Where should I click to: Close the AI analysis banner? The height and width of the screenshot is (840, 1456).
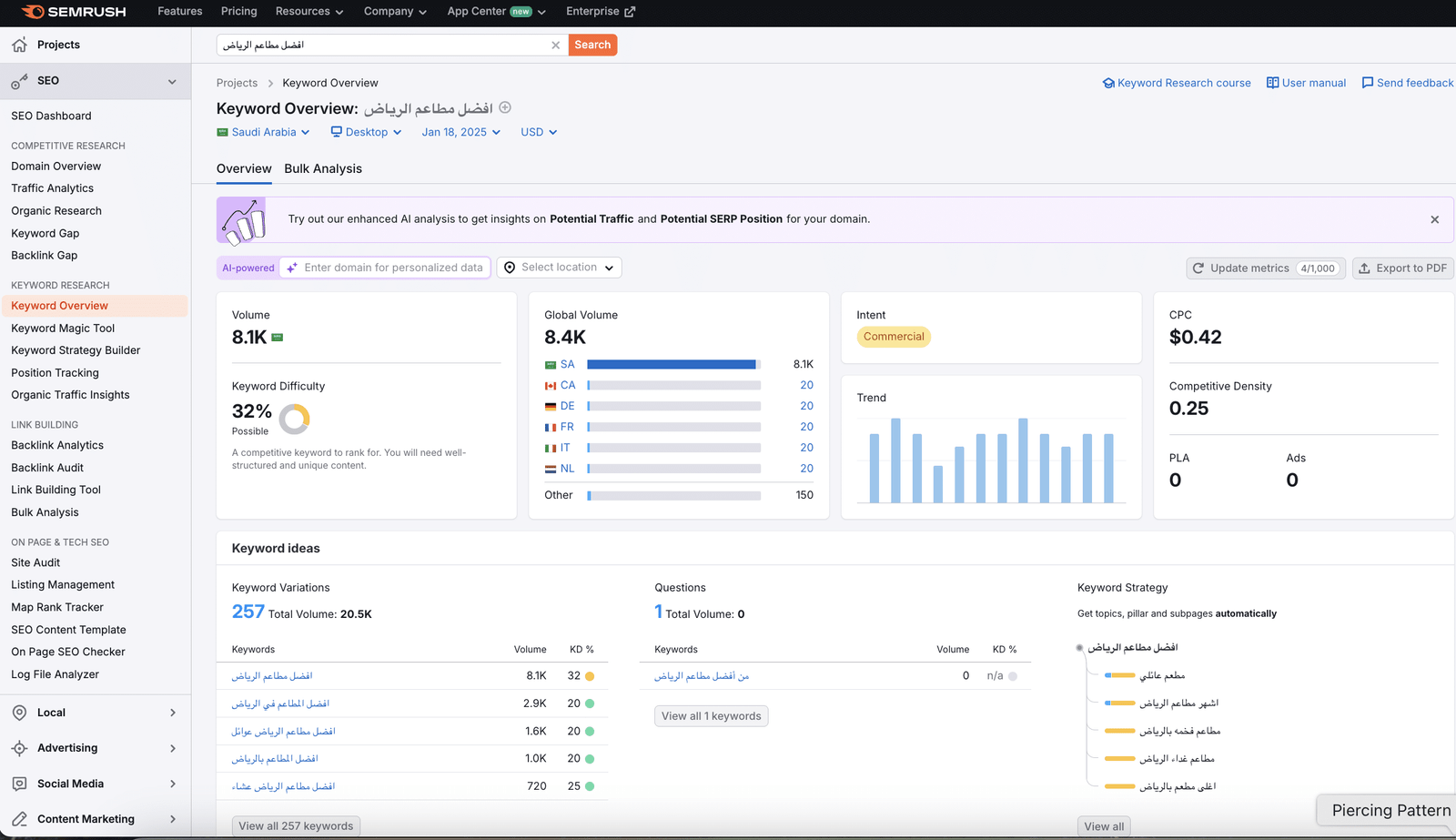click(x=1434, y=219)
